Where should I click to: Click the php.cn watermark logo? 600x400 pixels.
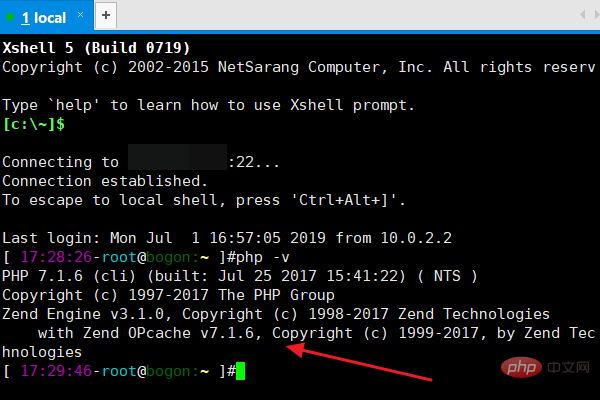(546, 370)
